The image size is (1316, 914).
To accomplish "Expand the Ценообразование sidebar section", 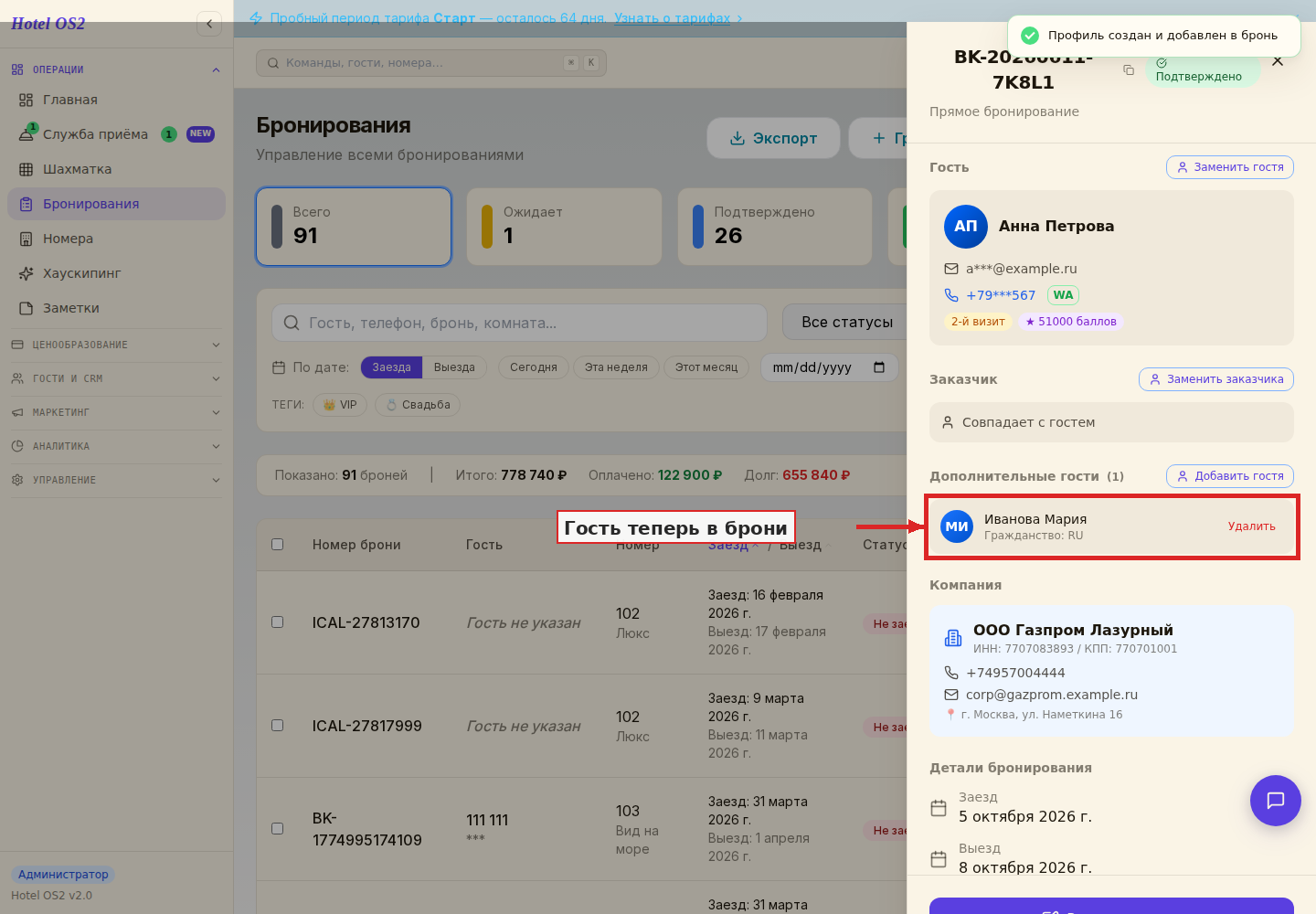I will click(x=116, y=345).
